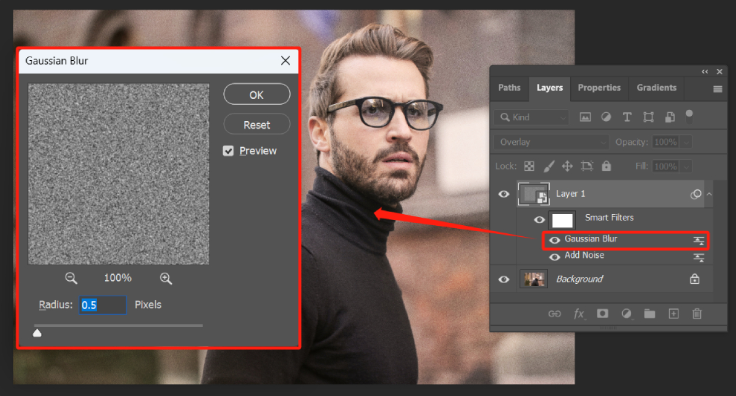Close the Layers panel group
The height and width of the screenshot is (396, 736).
click(x=720, y=72)
